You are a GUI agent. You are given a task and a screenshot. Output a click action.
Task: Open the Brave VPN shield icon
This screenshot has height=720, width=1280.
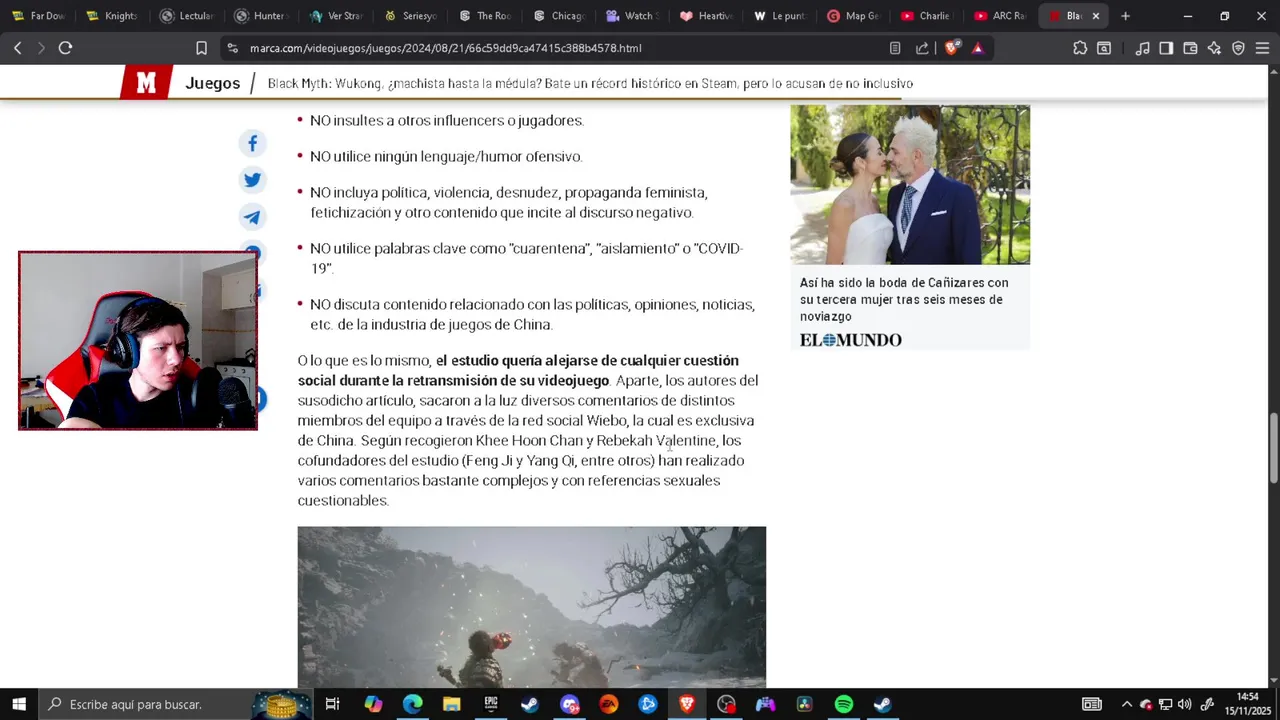click(1238, 48)
